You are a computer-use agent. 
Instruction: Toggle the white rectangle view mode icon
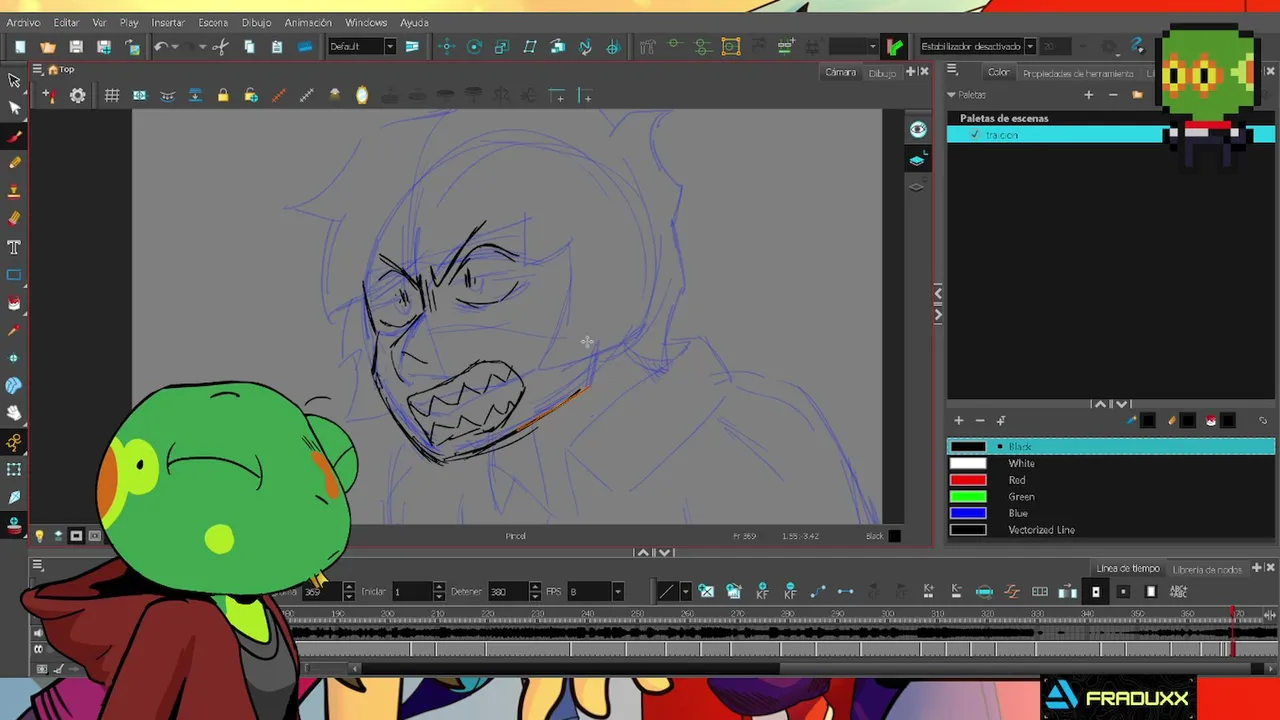1151,592
